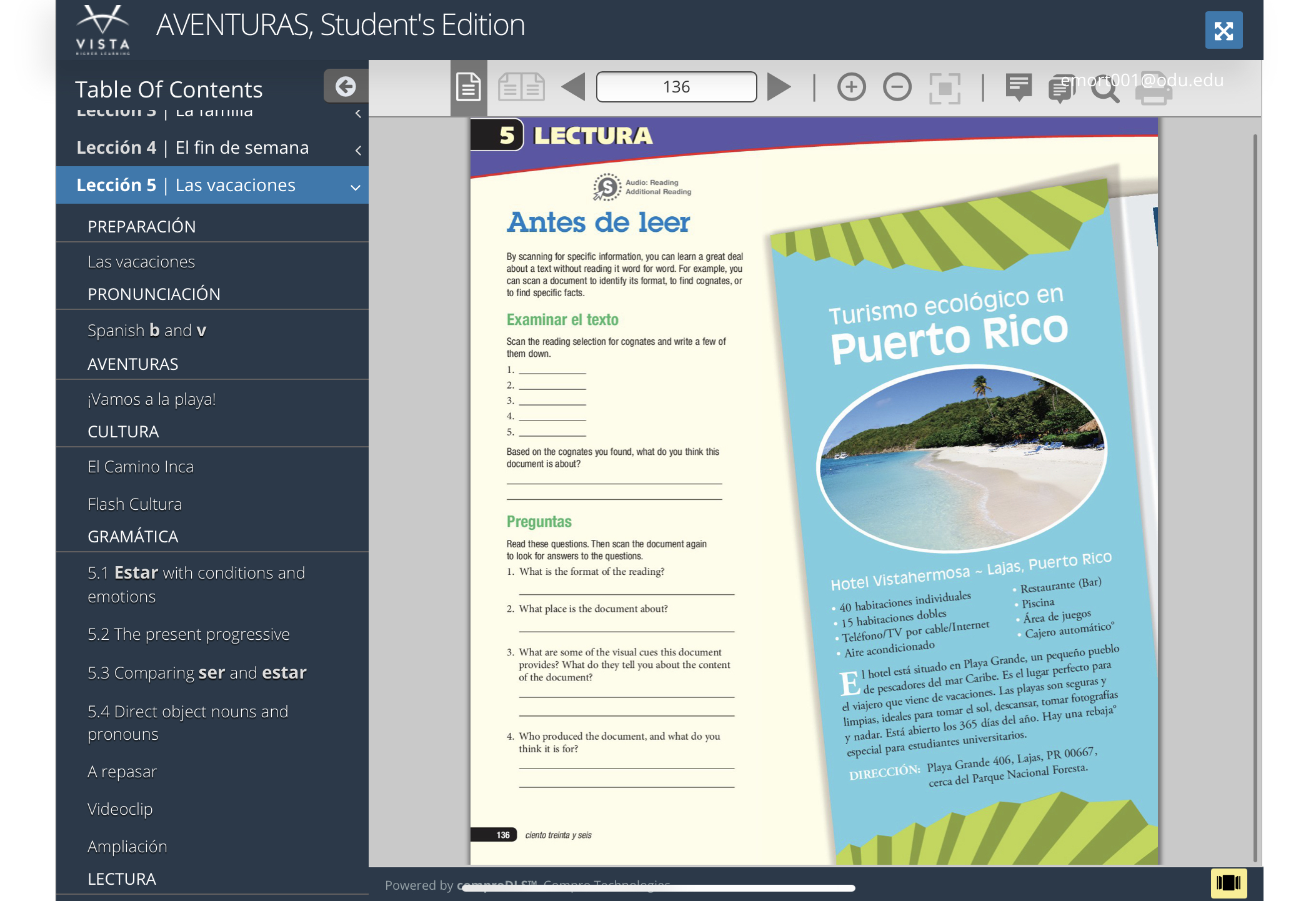Click the Preguntas heading
Screen dimensions: 1316x901
539,522
